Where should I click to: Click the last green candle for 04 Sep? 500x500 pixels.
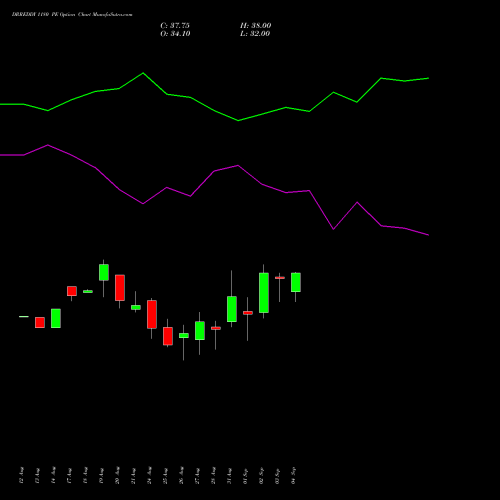[x=296, y=282]
